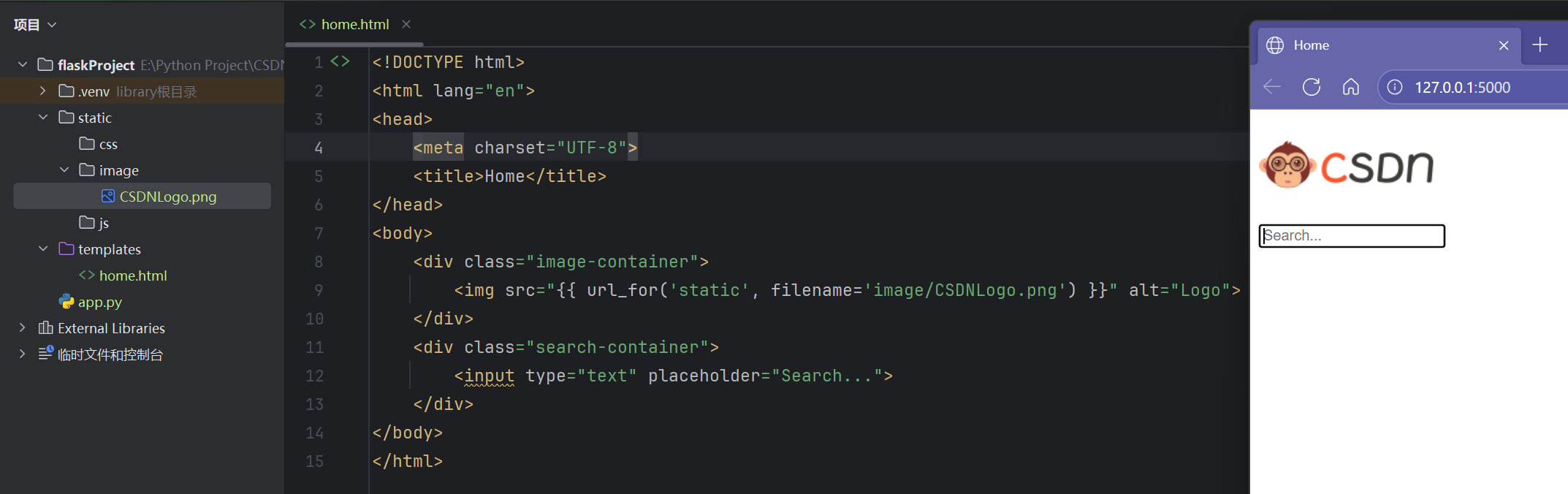Image resolution: width=1568 pixels, height=494 pixels.
Task: Click the browser back arrow
Action: (1272, 87)
